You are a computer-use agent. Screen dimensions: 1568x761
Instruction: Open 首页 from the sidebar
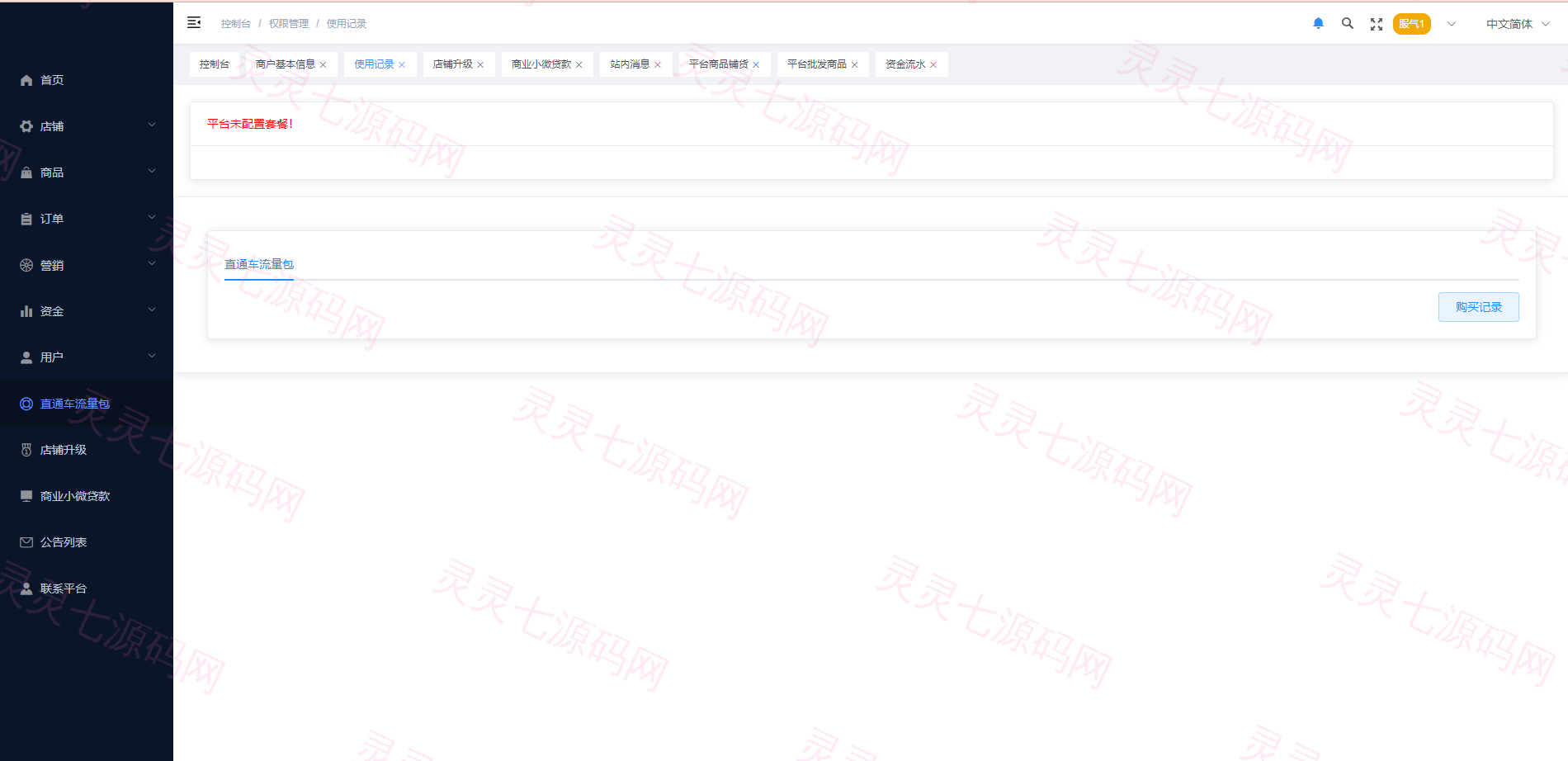click(87, 80)
